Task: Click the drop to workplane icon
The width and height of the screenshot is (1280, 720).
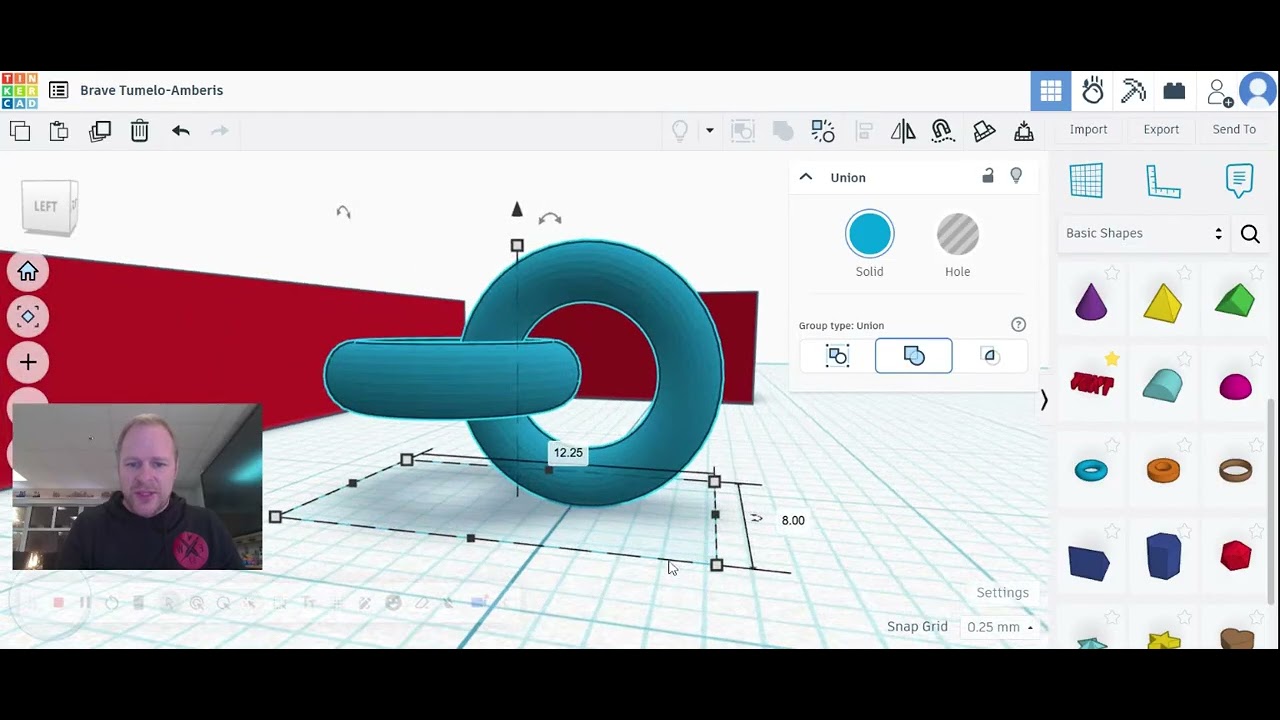Action: [1024, 130]
